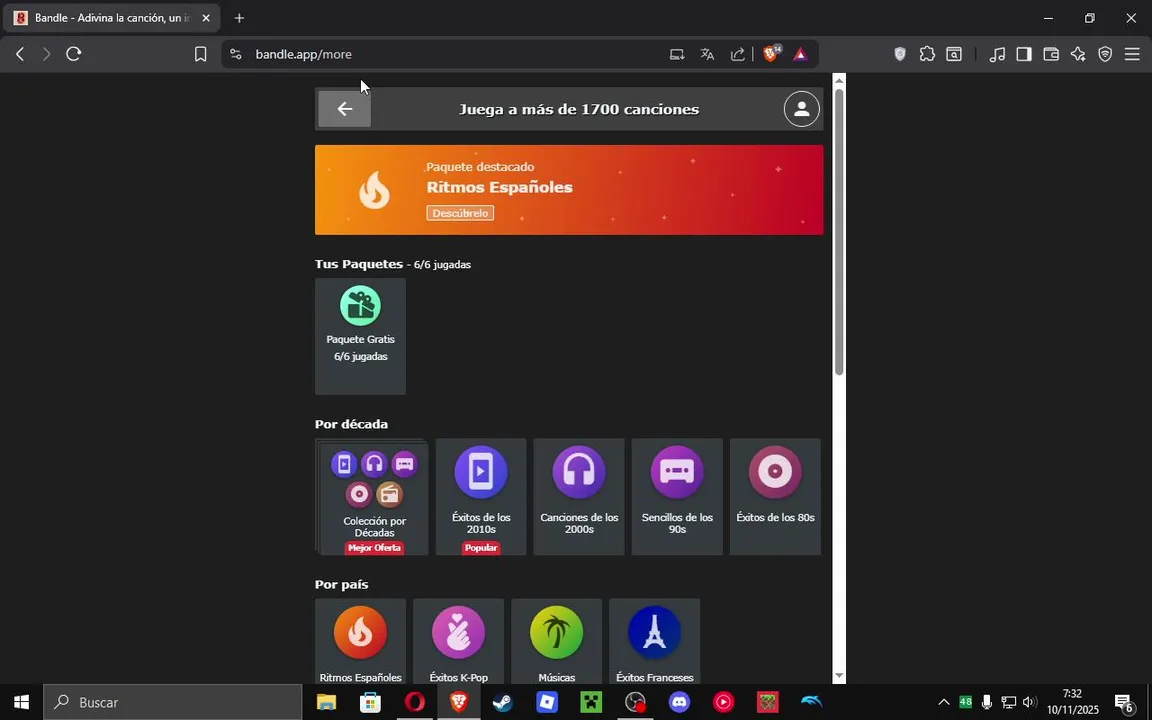Install the app via address bar icon
Viewport: 1152px width, 720px height.
677,54
